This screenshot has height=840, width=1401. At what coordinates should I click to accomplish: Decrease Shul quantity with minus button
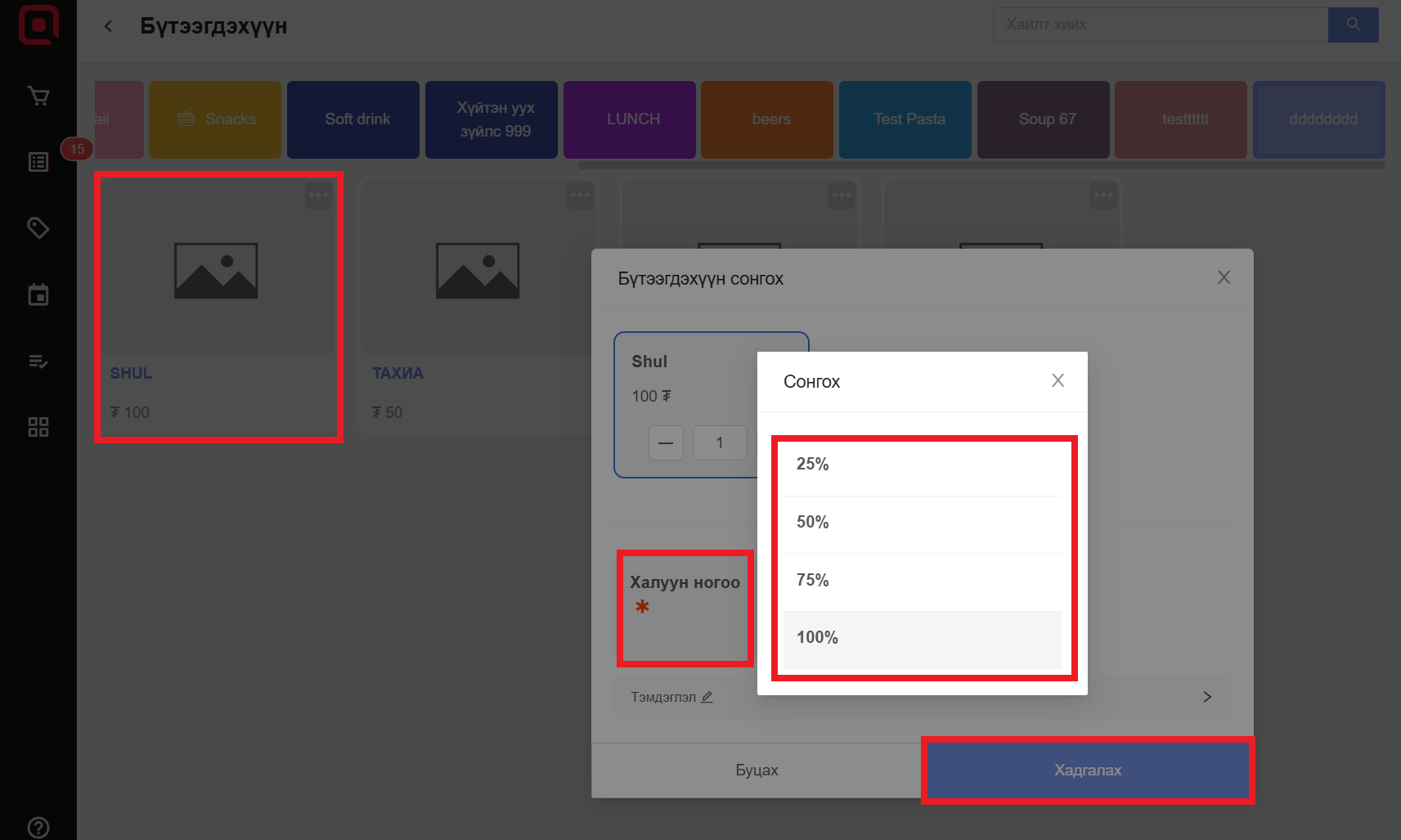click(666, 443)
